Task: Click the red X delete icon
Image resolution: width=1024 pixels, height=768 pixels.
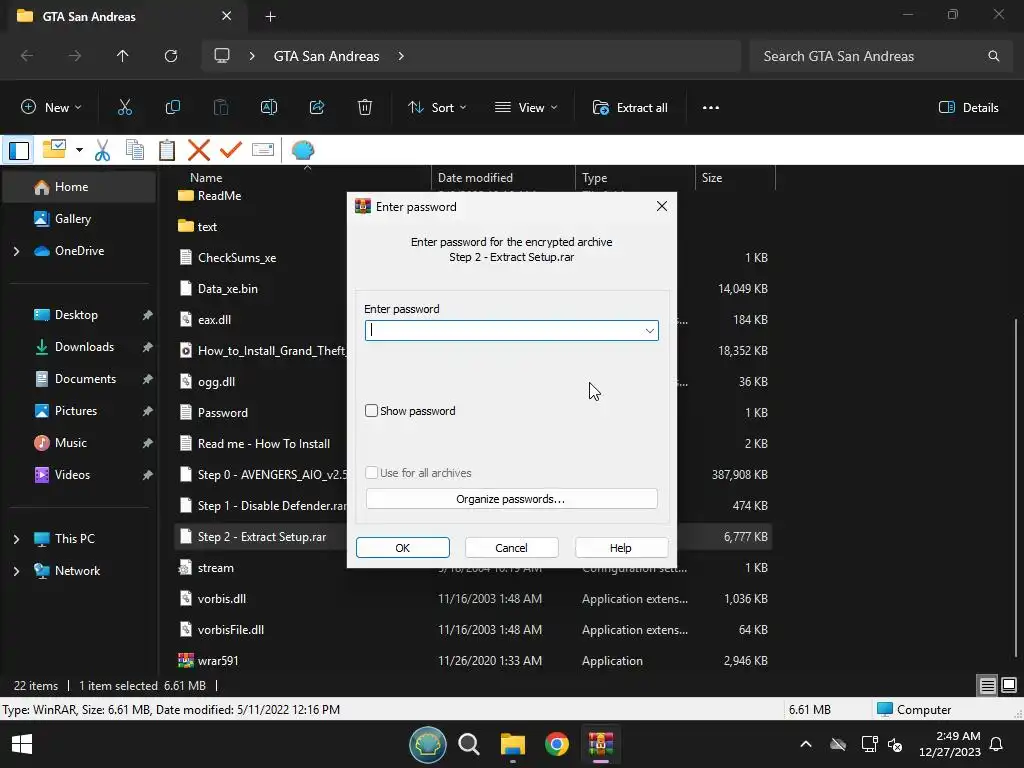Action: pyautogui.click(x=199, y=150)
